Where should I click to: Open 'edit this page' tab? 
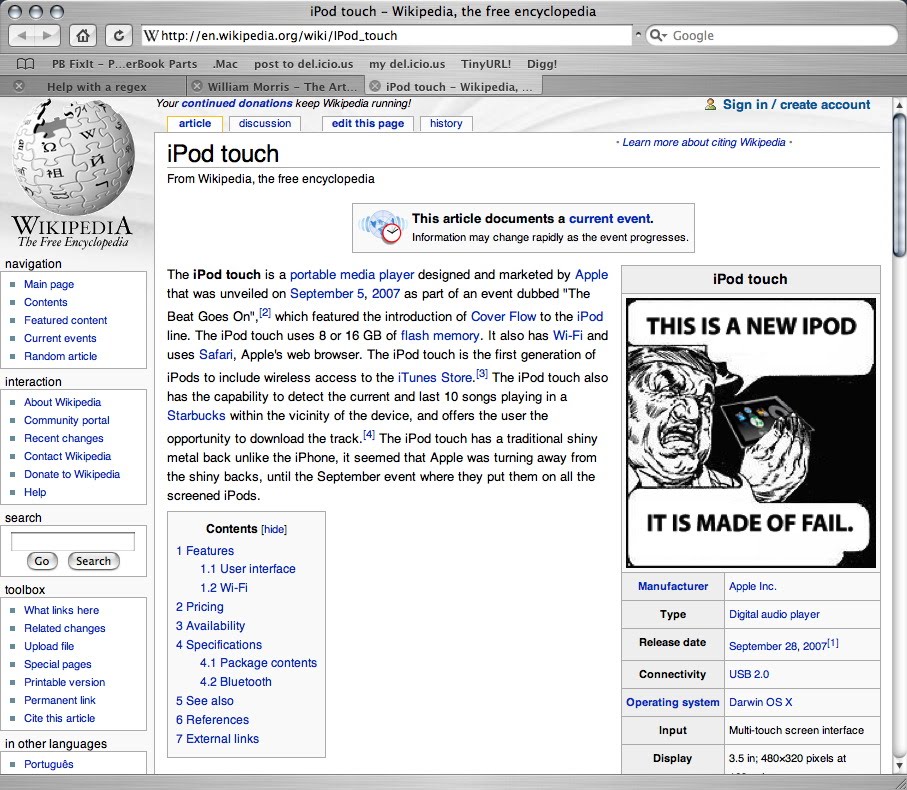pyautogui.click(x=368, y=123)
